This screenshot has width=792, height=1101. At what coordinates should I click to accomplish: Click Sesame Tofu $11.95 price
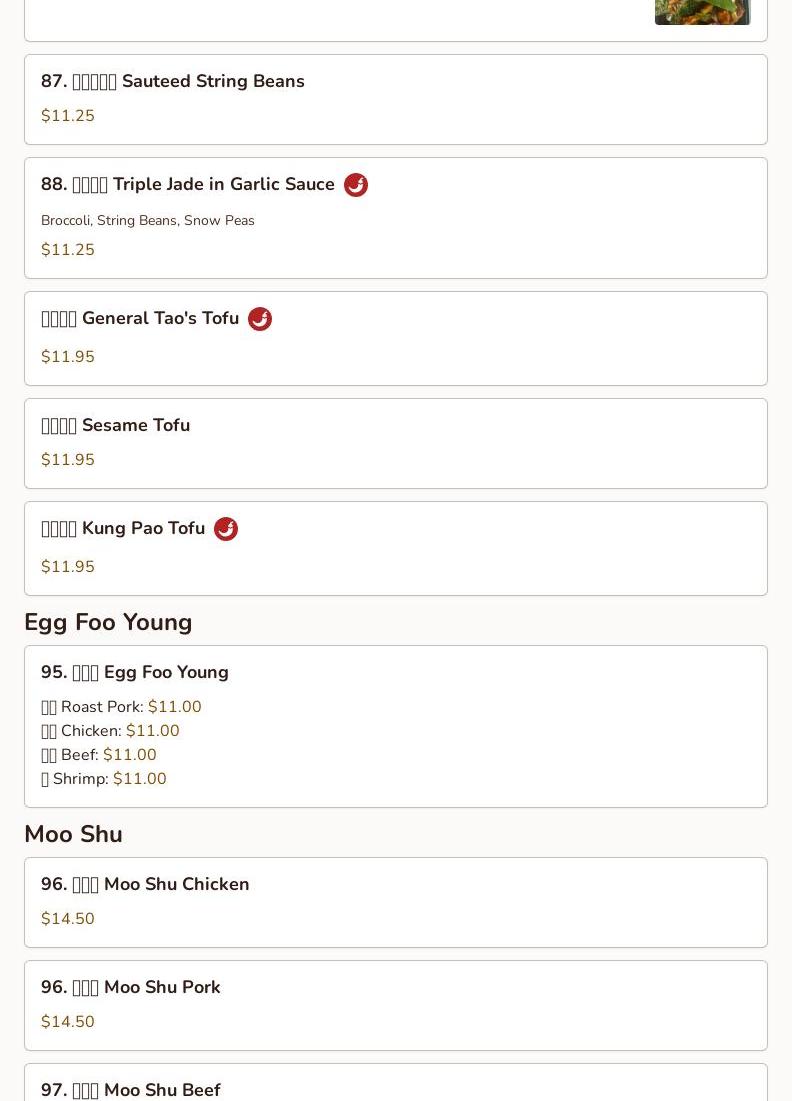click(67, 460)
